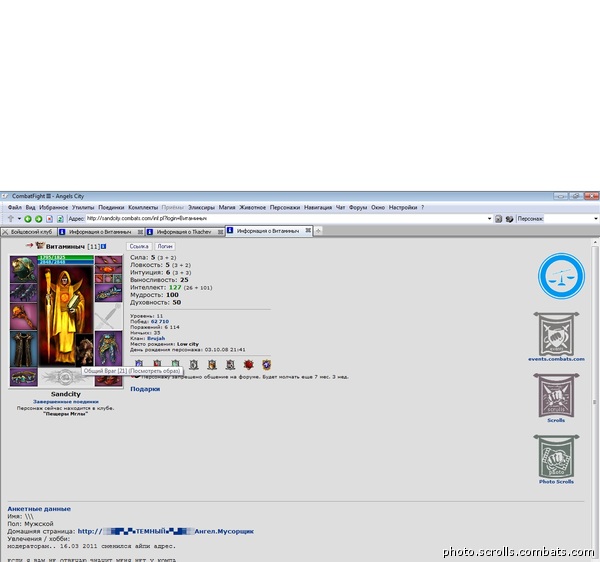Close the active Информация о Витаминыч tab
The image size is (600, 562).
point(308,231)
